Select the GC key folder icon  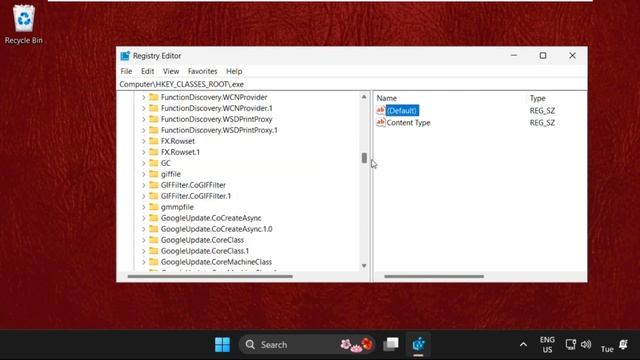pos(153,163)
